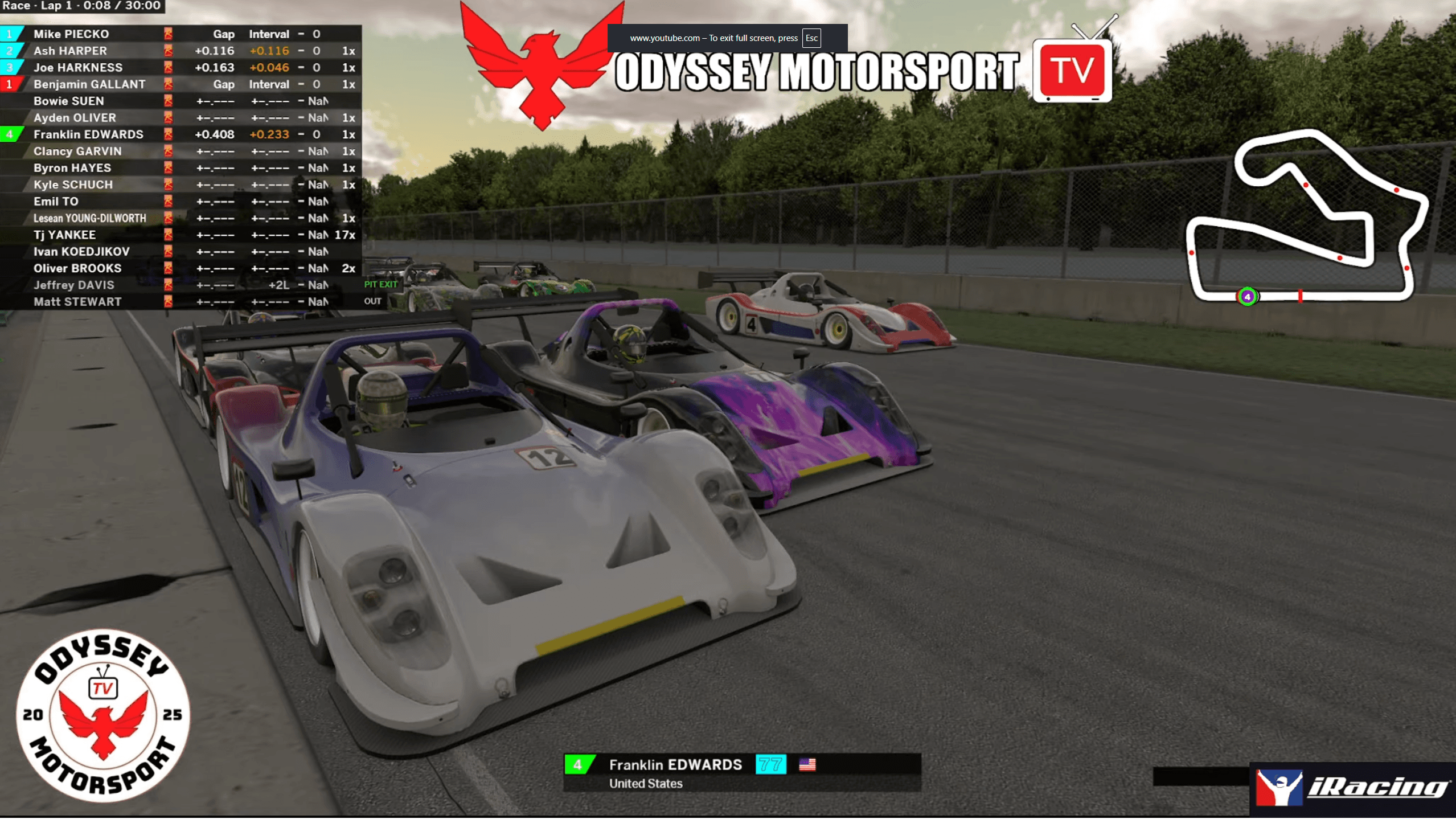Image resolution: width=1456 pixels, height=819 pixels.
Task: Click the red eagle Odyssey logo
Action: point(542,65)
